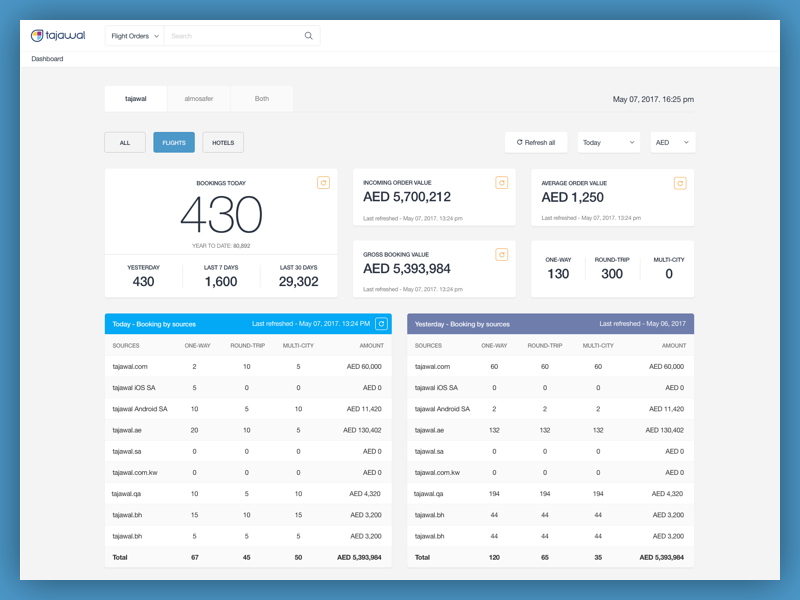Click the Refresh all button
Viewport: 800px width, 600px height.
[536, 142]
